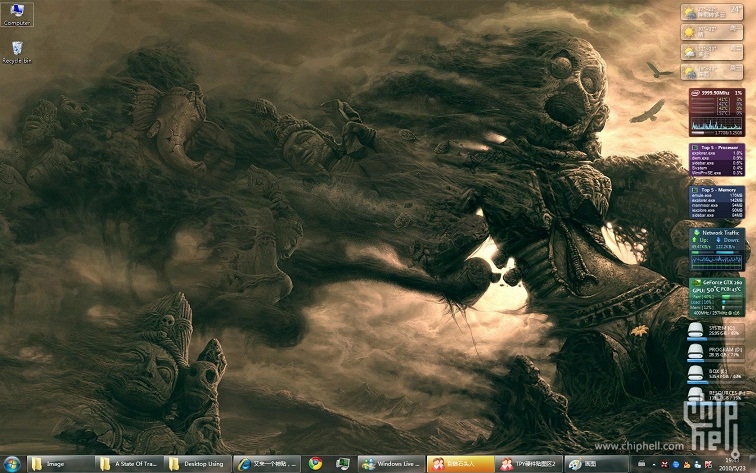Click the Top 5 - Memory gadget title
The height and width of the screenshot is (473, 756).
[x=718, y=190]
